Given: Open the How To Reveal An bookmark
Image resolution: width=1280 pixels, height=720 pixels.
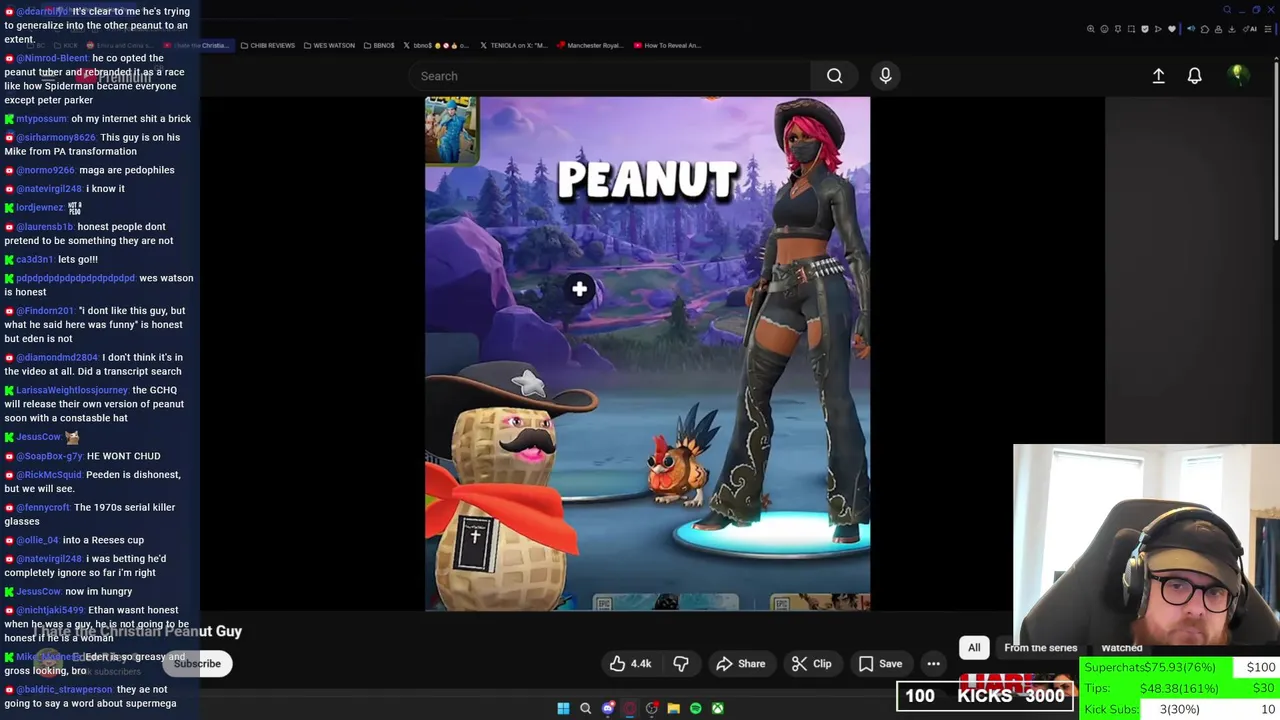Looking at the screenshot, I should tap(666, 45).
